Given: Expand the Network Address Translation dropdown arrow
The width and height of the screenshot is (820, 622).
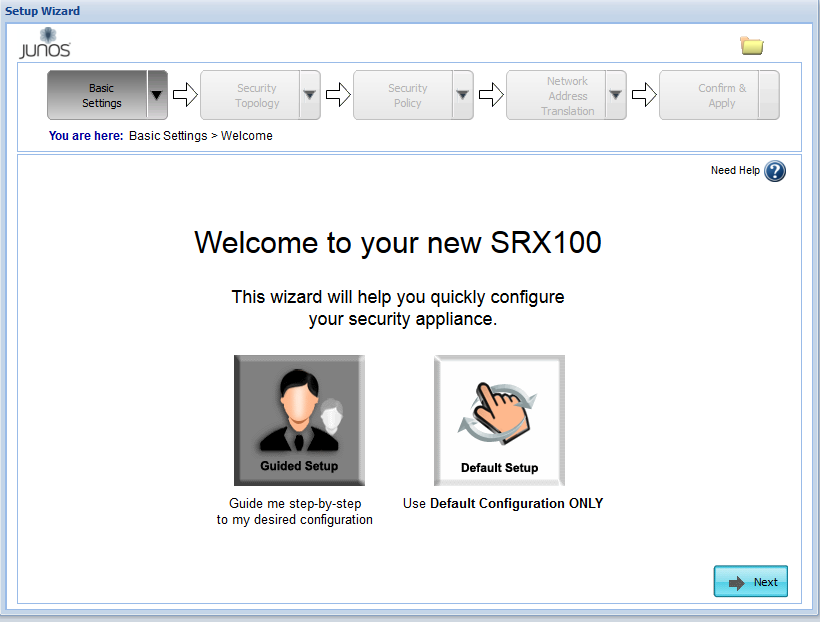Looking at the screenshot, I should point(616,95).
